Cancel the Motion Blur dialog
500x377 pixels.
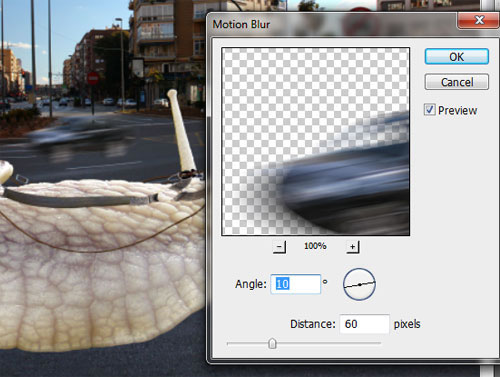pos(457,82)
